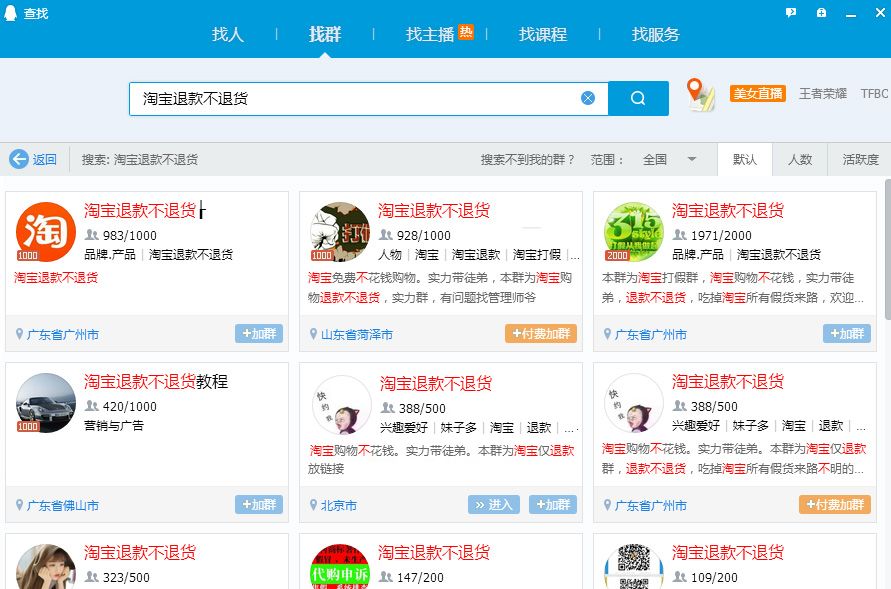
Task: Open the cartoon avatar in the 1971/2000 group's lower neighbor card with 付费加群
Action: pos(634,403)
